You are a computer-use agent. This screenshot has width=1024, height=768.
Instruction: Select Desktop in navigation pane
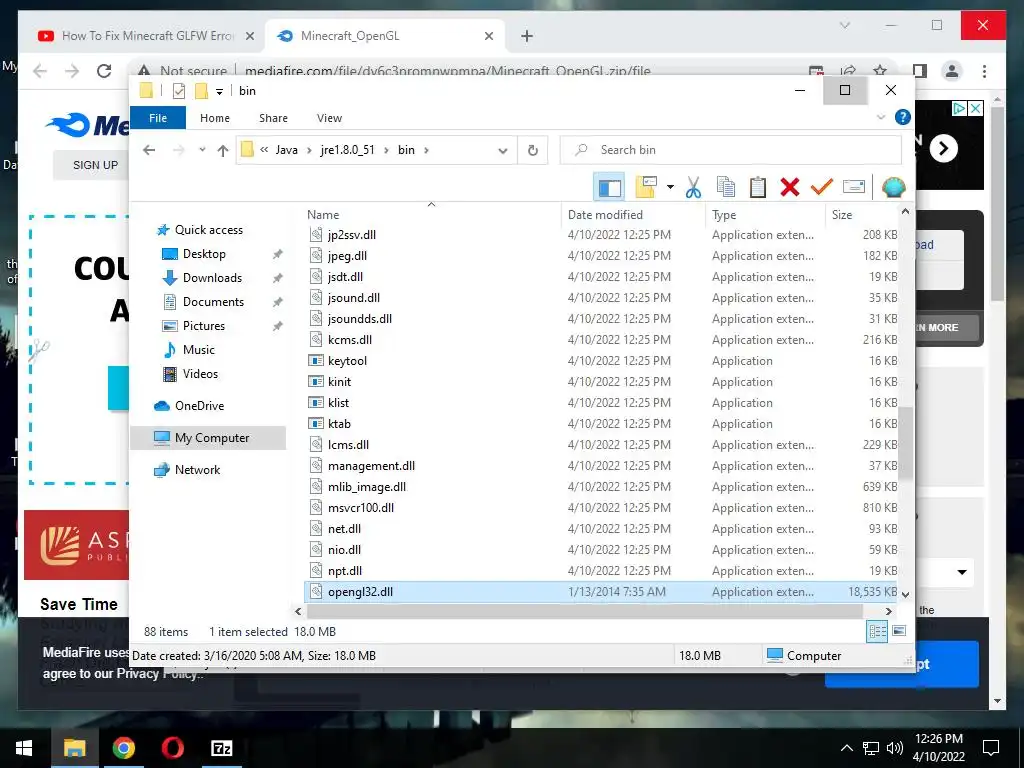pos(204,253)
